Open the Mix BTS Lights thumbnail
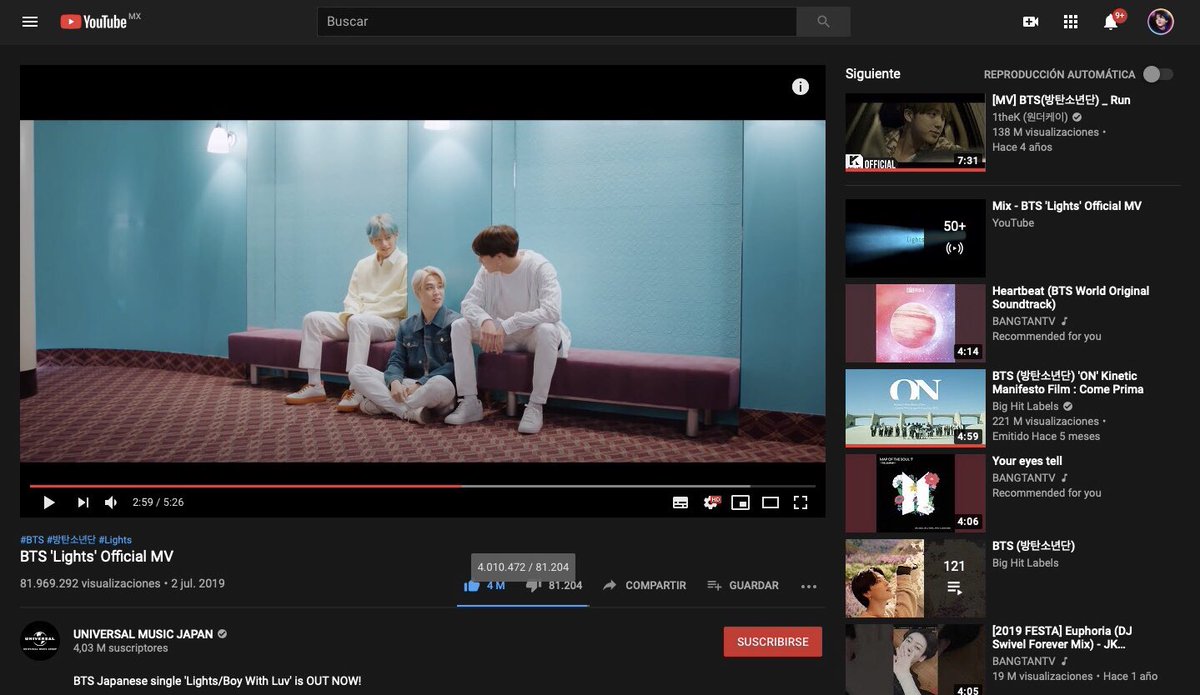The width and height of the screenshot is (1200, 695). [915, 238]
